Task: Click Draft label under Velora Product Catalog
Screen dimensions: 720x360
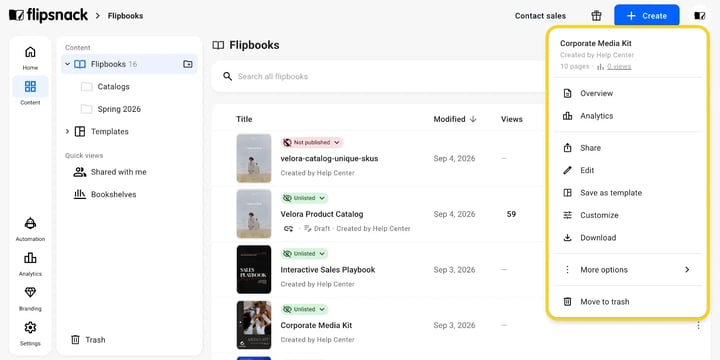Action: click(x=317, y=229)
